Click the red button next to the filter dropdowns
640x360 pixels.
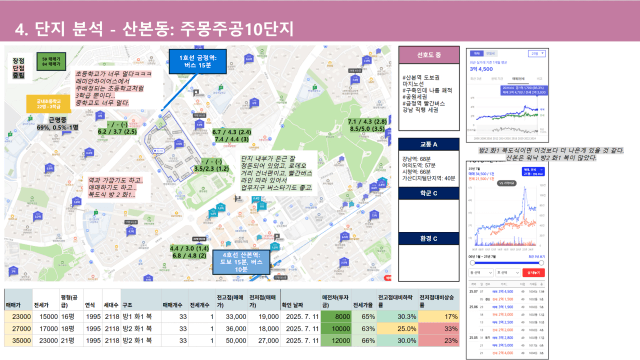[533, 272]
